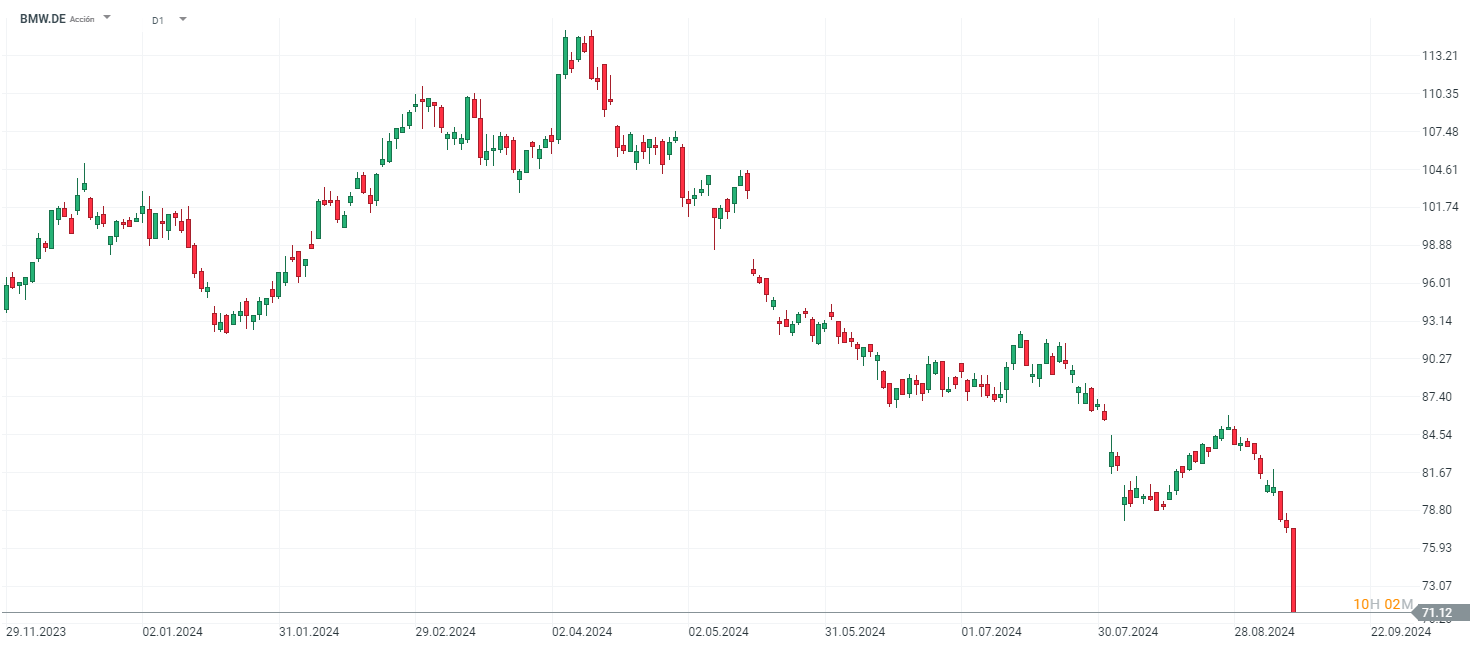Select the 02.01.2024 date on time axis
The height and width of the screenshot is (649, 1482).
(x=173, y=632)
